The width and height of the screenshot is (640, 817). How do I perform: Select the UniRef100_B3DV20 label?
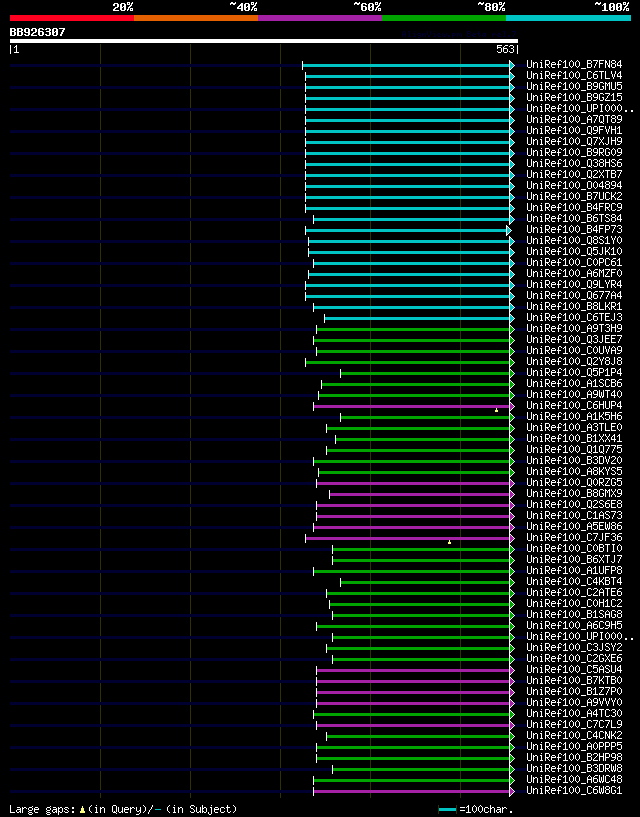574,460
